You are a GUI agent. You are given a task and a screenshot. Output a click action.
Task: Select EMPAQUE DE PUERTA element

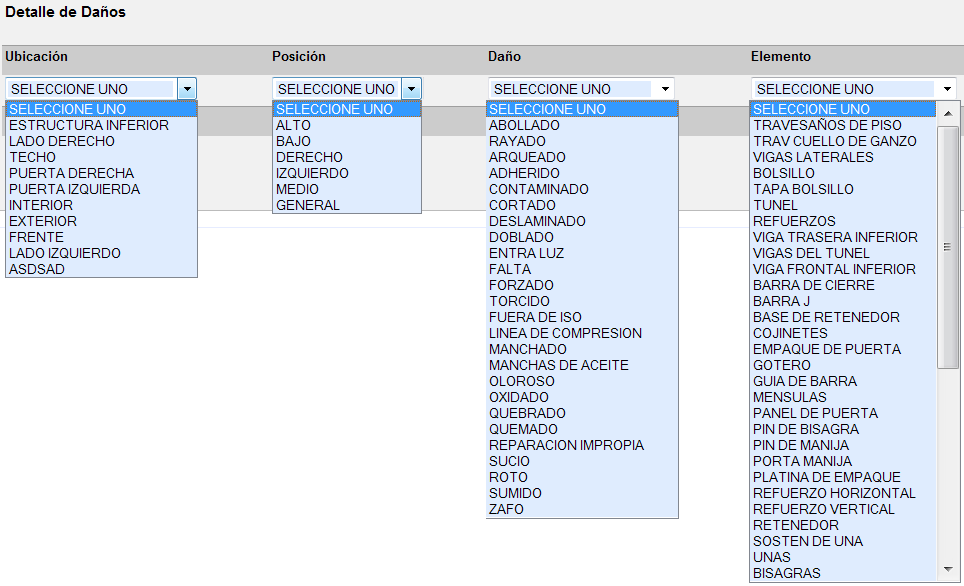coord(826,349)
